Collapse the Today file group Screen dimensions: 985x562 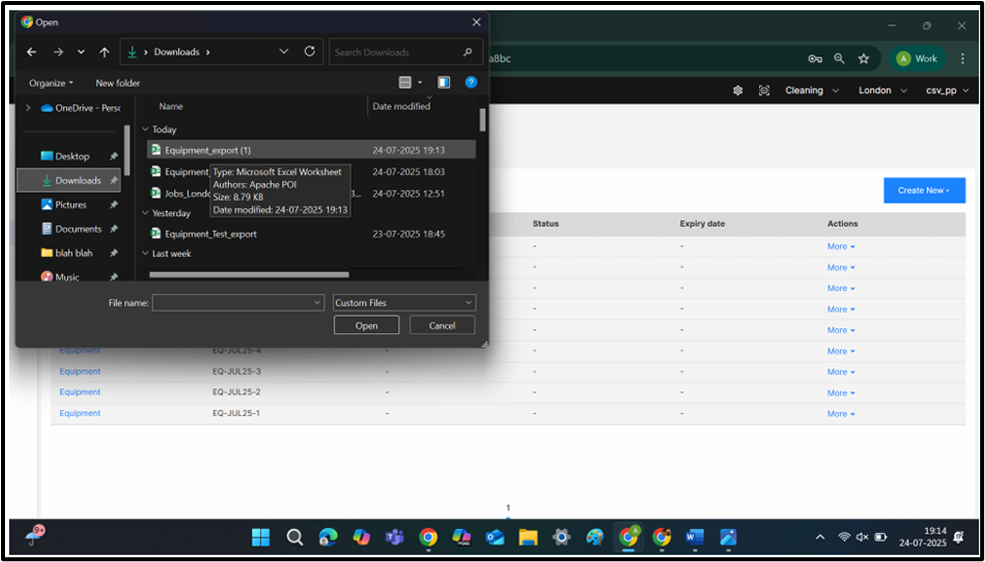pyautogui.click(x=145, y=129)
